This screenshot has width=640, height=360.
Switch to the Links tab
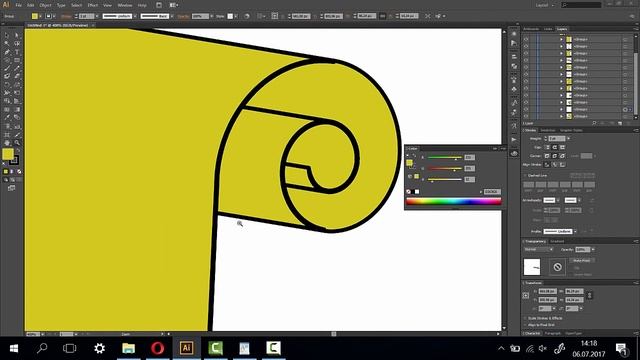tap(548, 29)
